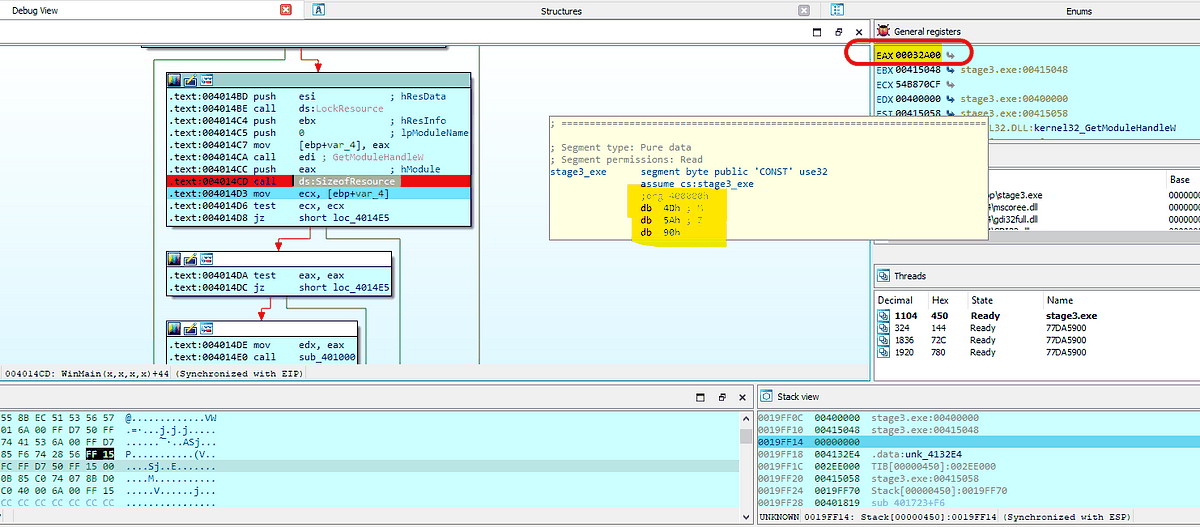Jump using arrow next to ECX value
Image resolution: width=1200 pixels, height=527 pixels.
pos(950,85)
